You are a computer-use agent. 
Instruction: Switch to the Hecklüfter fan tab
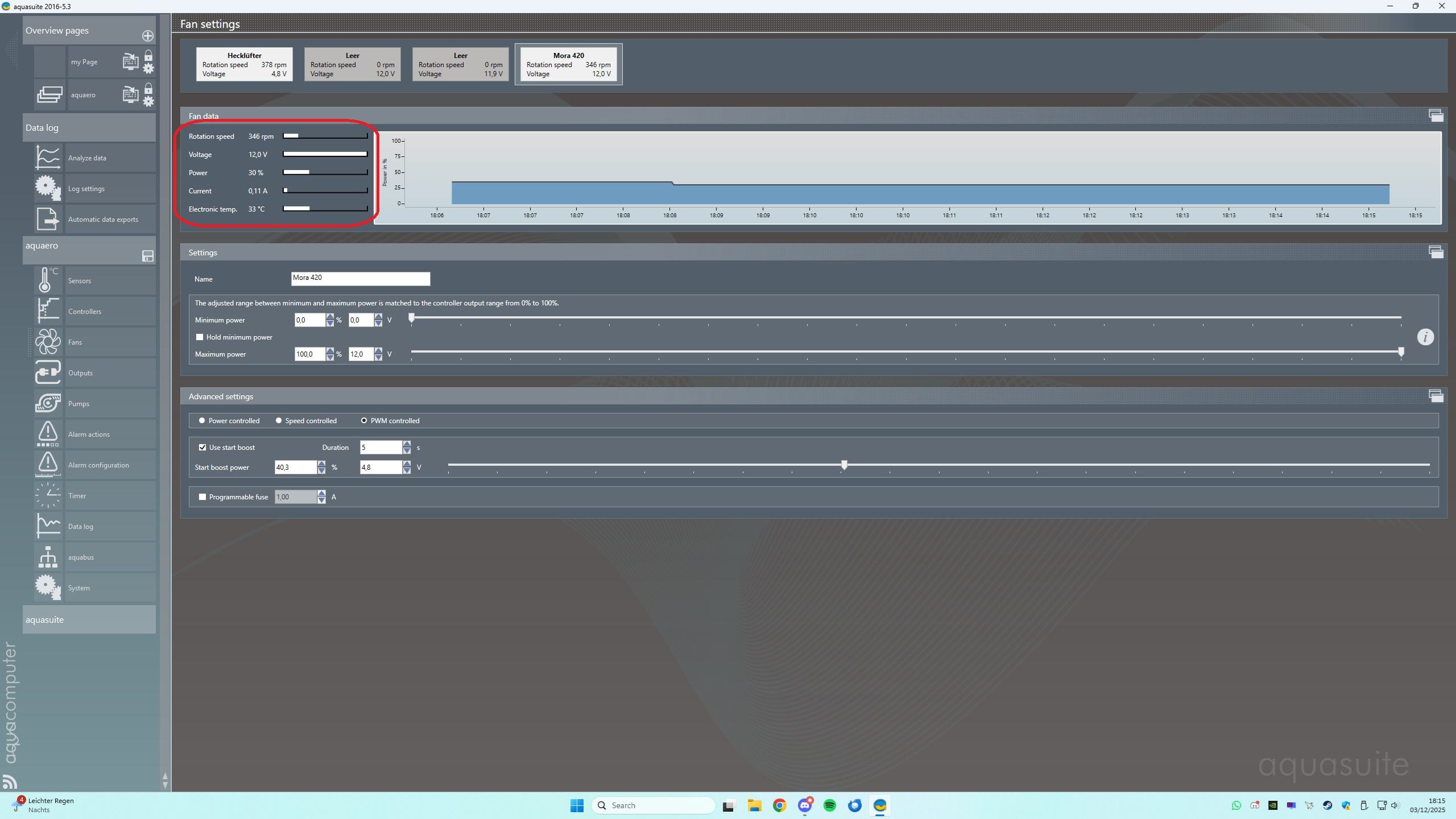245,64
